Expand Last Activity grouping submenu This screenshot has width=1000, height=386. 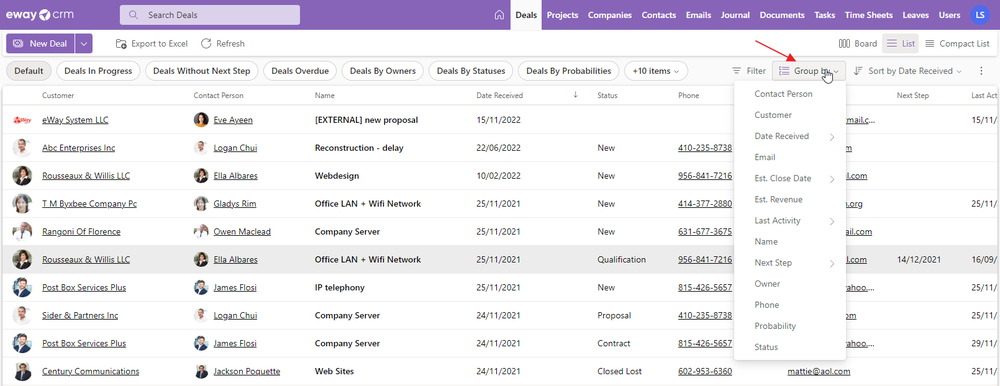(x=832, y=221)
